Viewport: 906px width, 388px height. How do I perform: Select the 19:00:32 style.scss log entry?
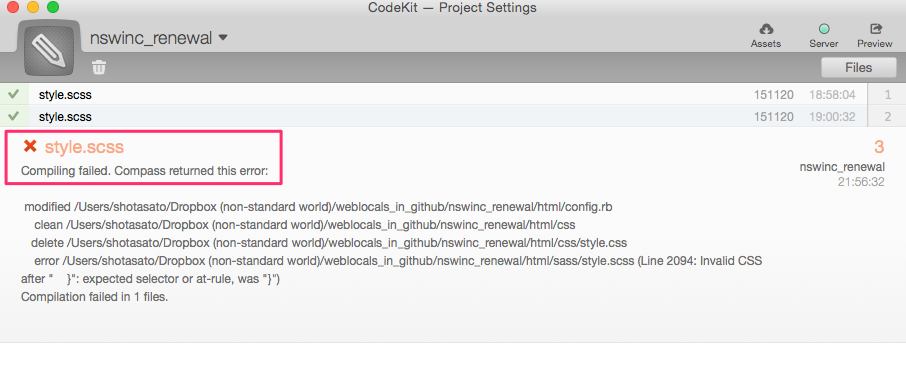(x=453, y=116)
